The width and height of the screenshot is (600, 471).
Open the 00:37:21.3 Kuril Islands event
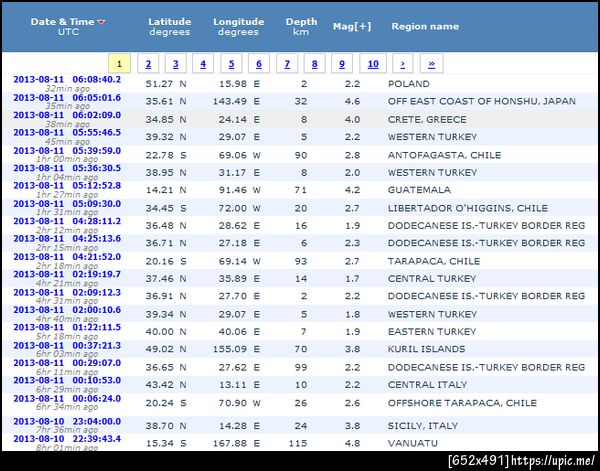67,346
